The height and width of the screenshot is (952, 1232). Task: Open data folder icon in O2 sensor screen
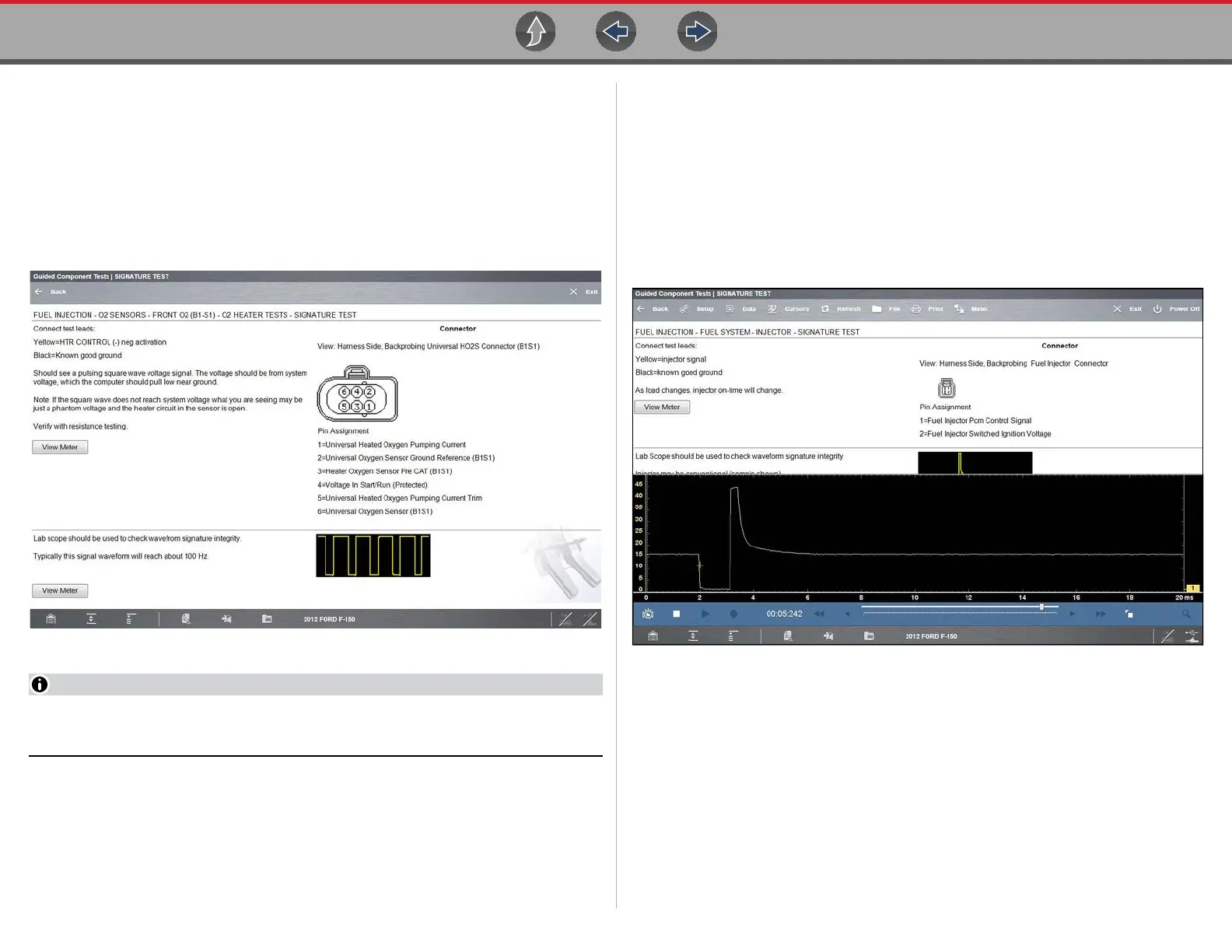[267, 619]
